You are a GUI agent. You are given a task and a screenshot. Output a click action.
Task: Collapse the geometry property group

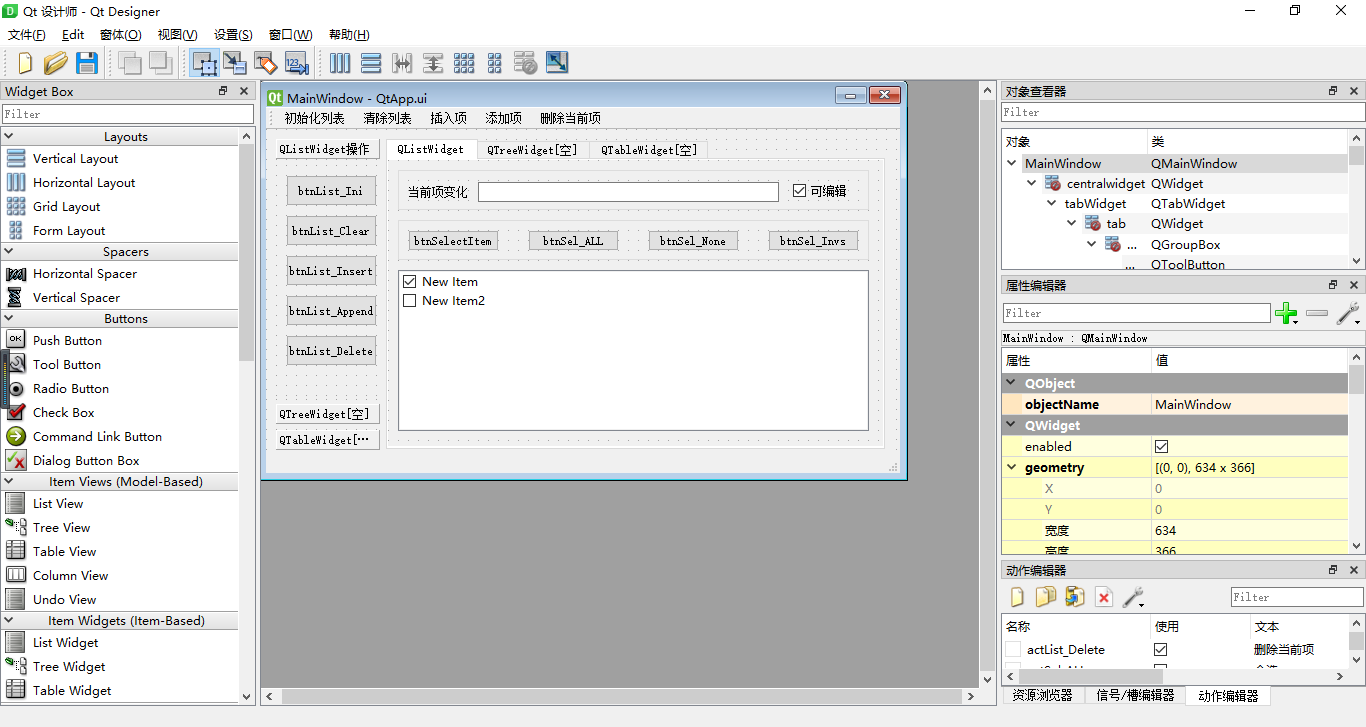(1012, 467)
